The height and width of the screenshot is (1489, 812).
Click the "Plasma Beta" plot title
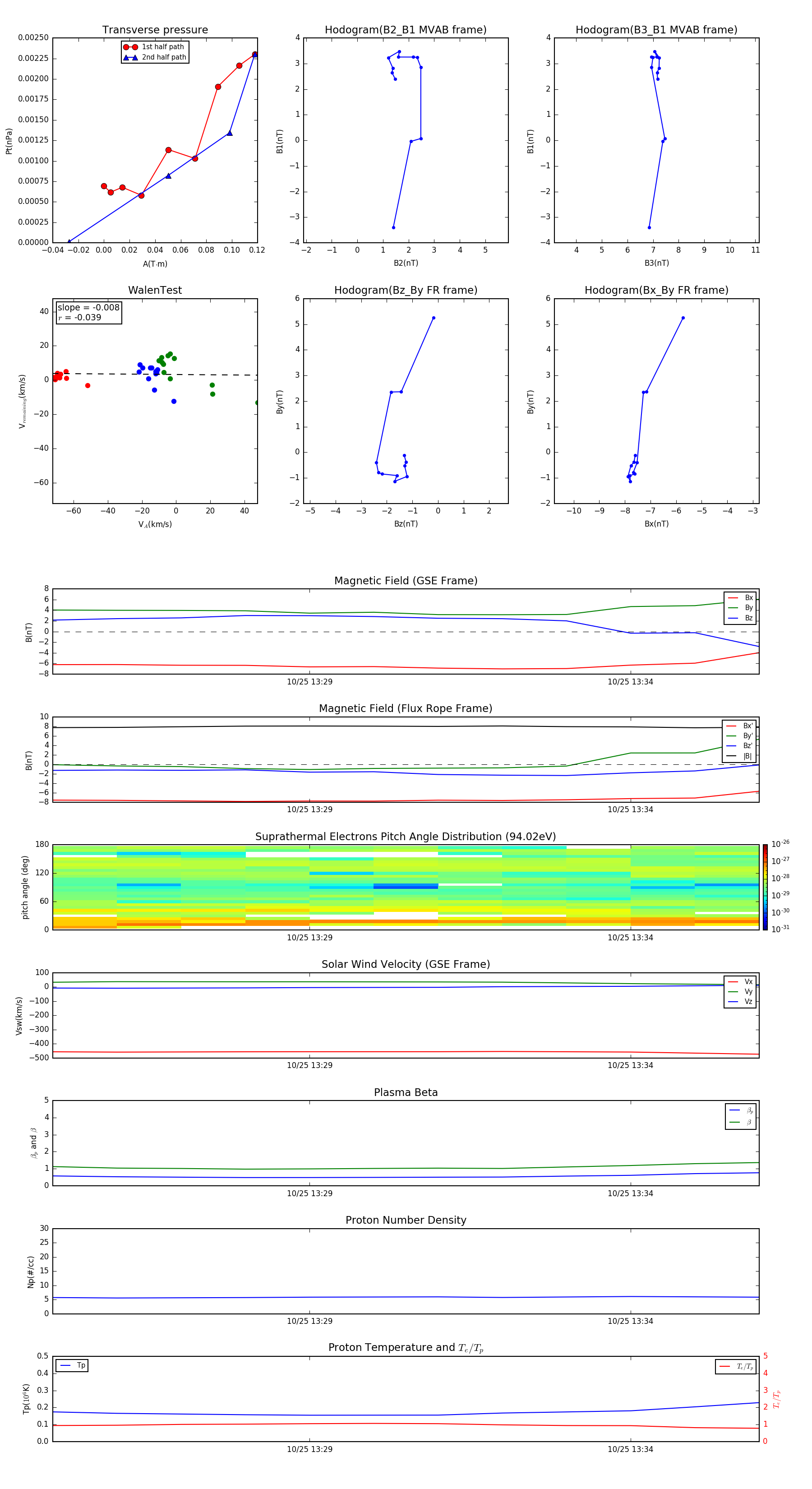406,1092
